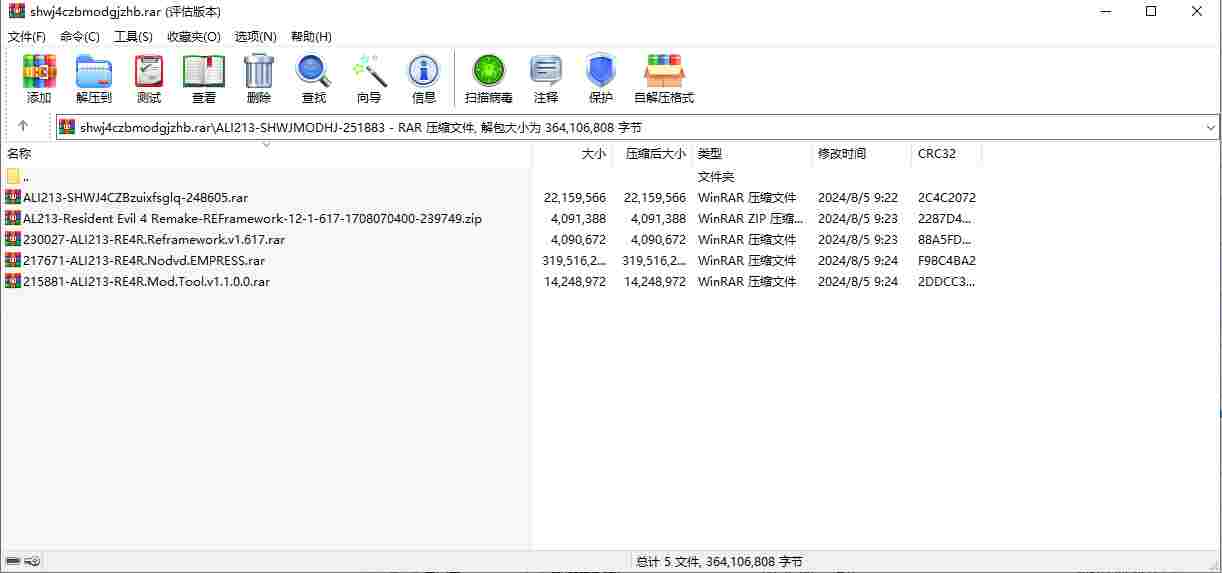
Task: Click icon of 230027-ALI213-RE4R.Reframework.v1.617.rar
Action: [x=13, y=239]
